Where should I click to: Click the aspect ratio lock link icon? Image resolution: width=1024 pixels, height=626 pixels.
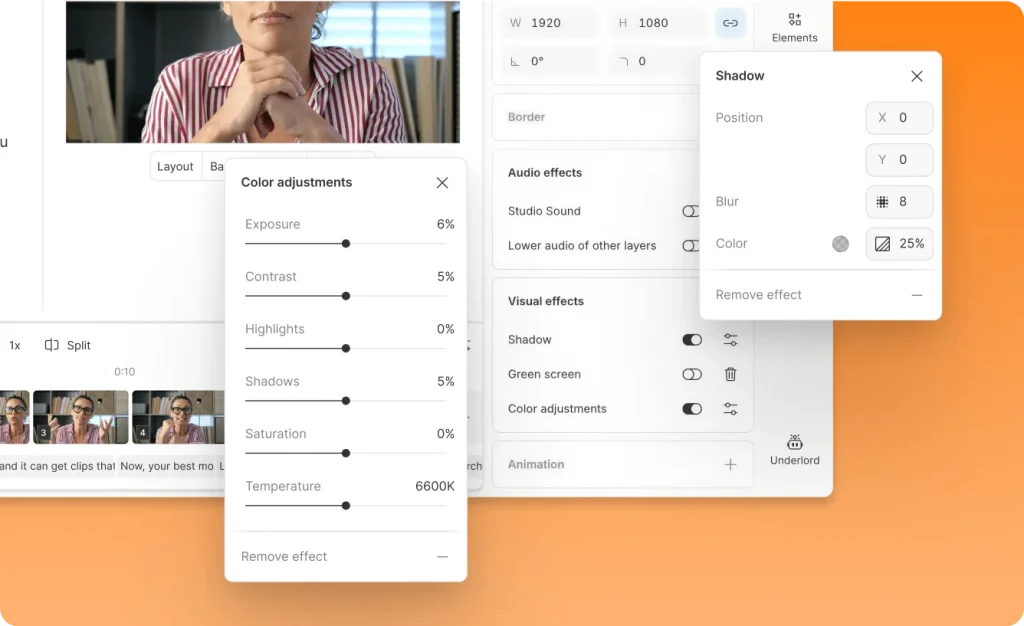(x=730, y=23)
